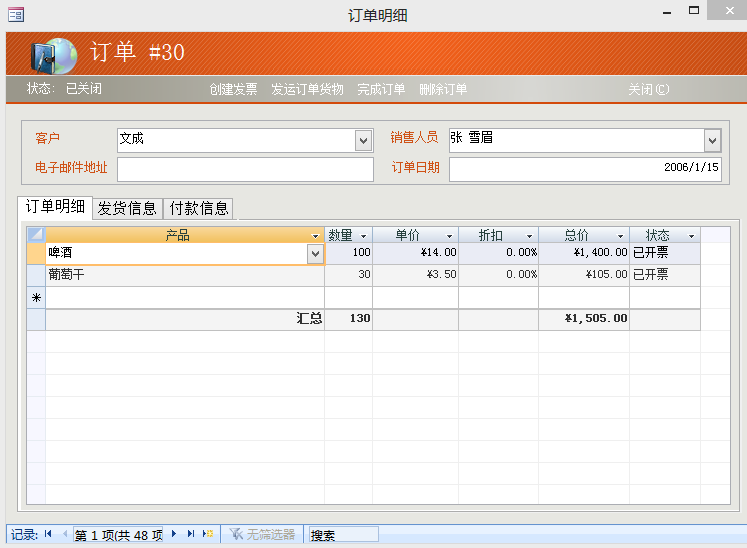
Task: Switch to the 订单明细 tab
Action: [x=55, y=207]
